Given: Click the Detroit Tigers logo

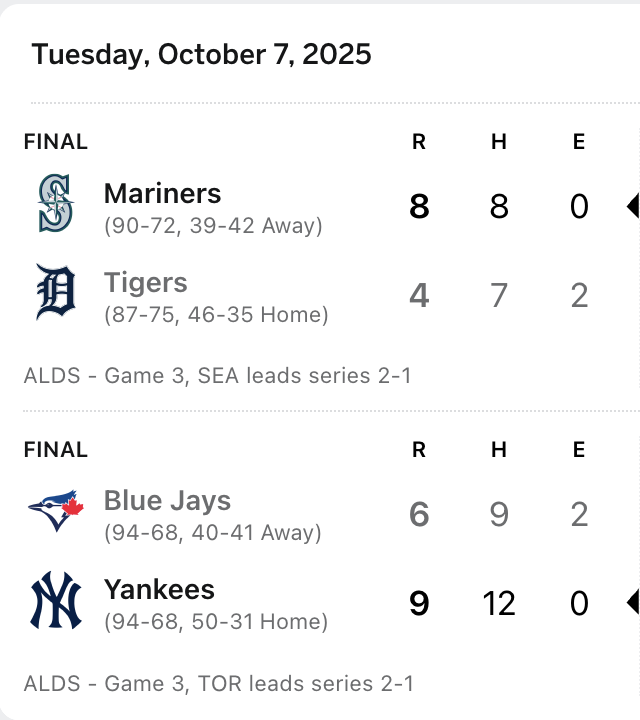Looking at the screenshot, I should pos(56,293).
